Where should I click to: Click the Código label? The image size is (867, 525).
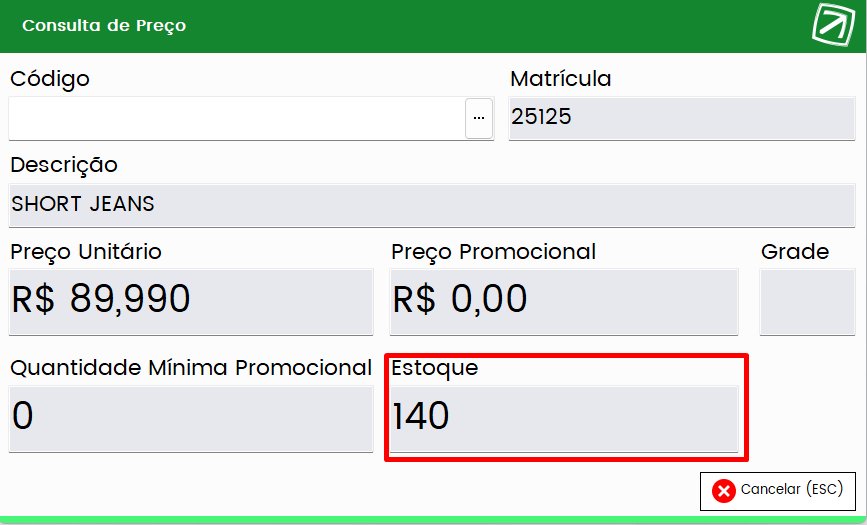[50, 79]
